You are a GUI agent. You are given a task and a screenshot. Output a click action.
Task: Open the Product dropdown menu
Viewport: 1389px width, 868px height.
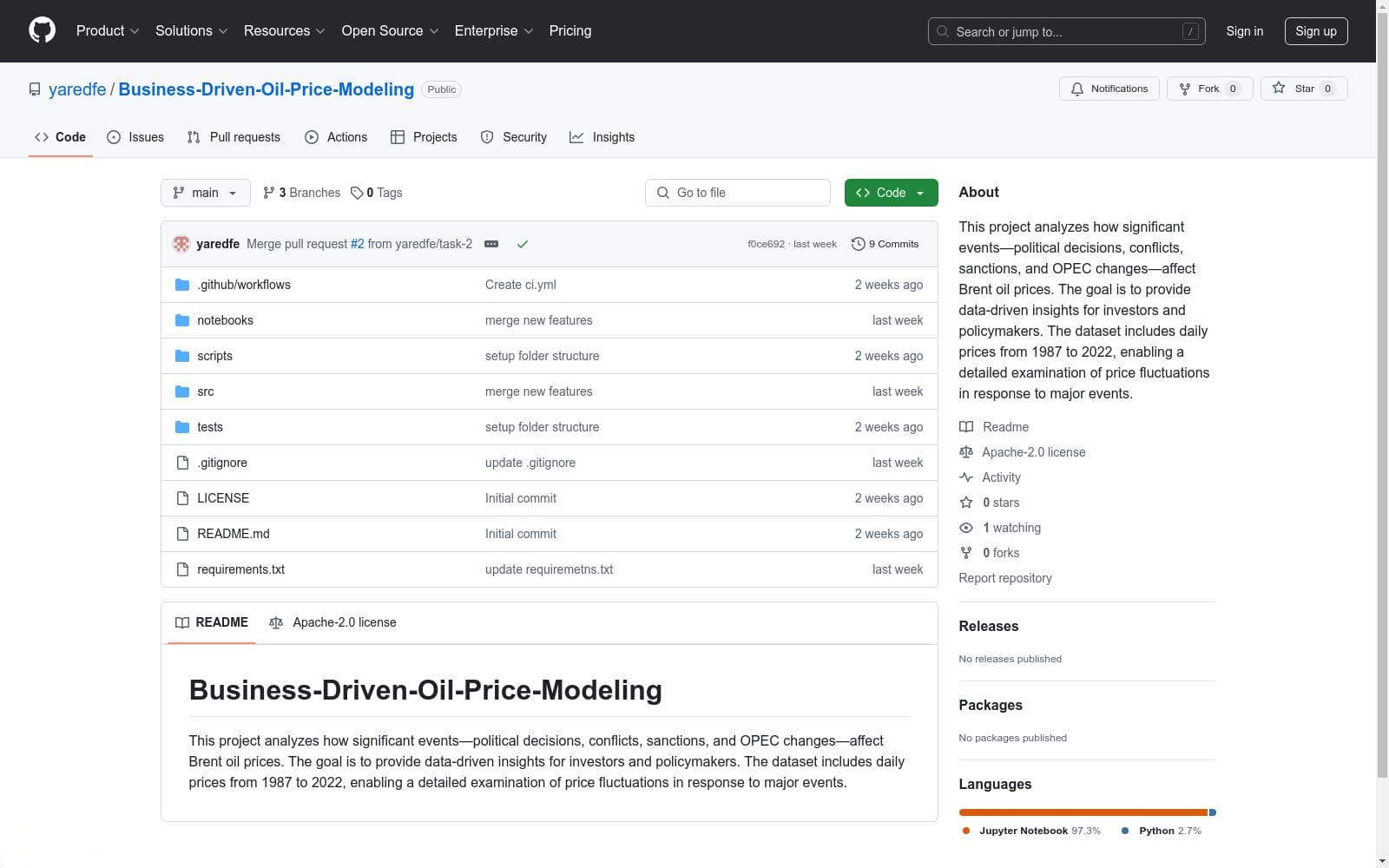(108, 30)
